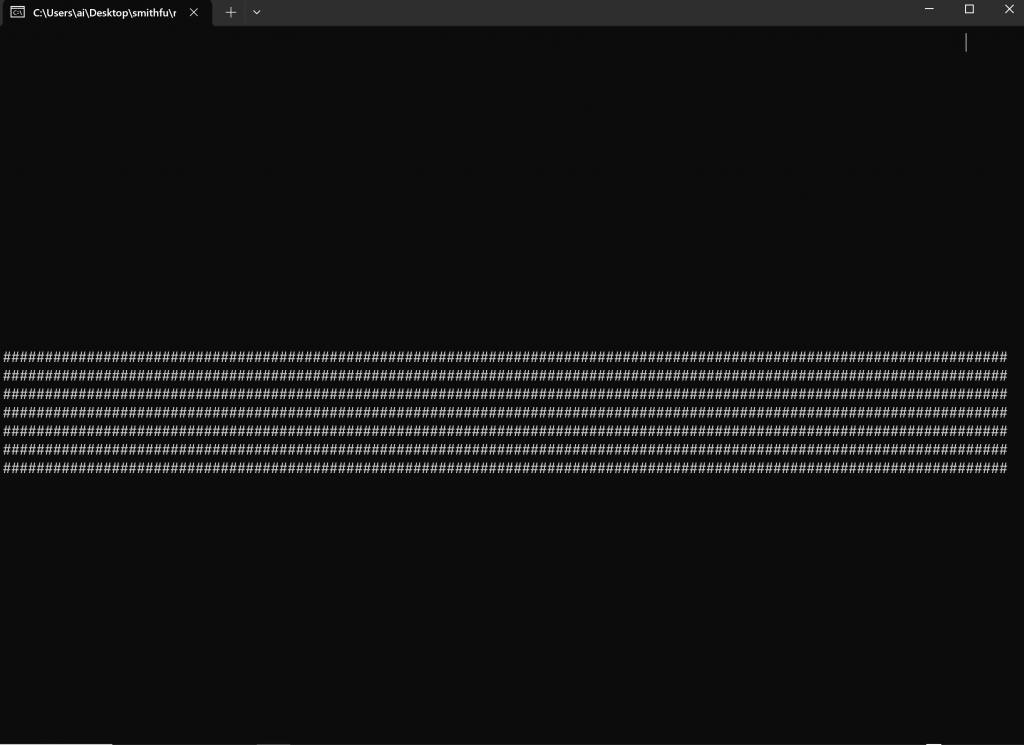Minimize the terminal window
The width and height of the screenshot is (1024, 745).
(x=929, y=9)
